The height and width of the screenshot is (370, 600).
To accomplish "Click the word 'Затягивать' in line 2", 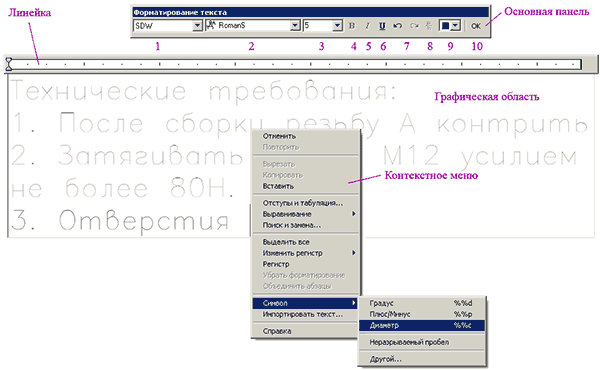I will pyautogui.click(x=150, y=156).
